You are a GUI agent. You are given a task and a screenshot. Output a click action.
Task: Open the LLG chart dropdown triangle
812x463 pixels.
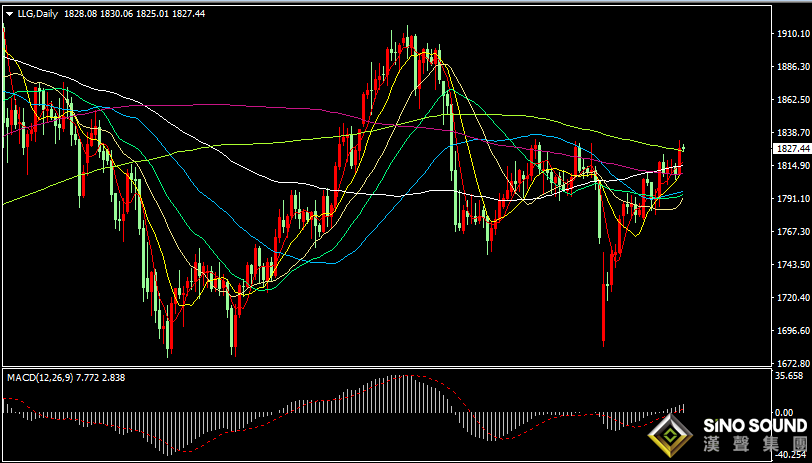point(9,15)
